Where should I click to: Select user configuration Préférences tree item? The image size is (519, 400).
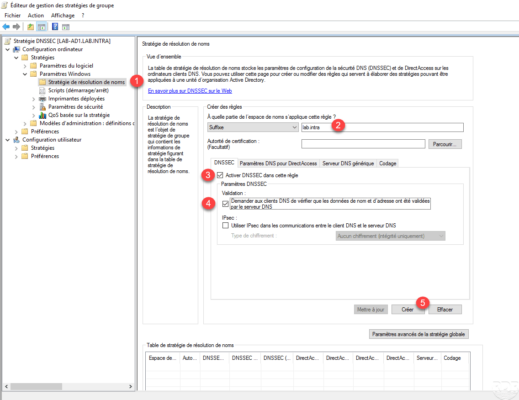tap(45, 156)
